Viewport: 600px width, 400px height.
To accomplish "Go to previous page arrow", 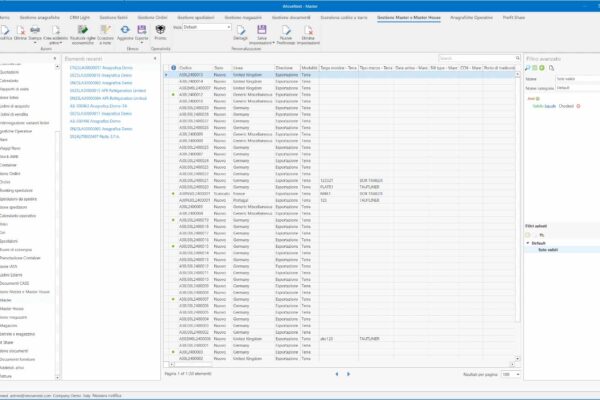I will (337, 374).
